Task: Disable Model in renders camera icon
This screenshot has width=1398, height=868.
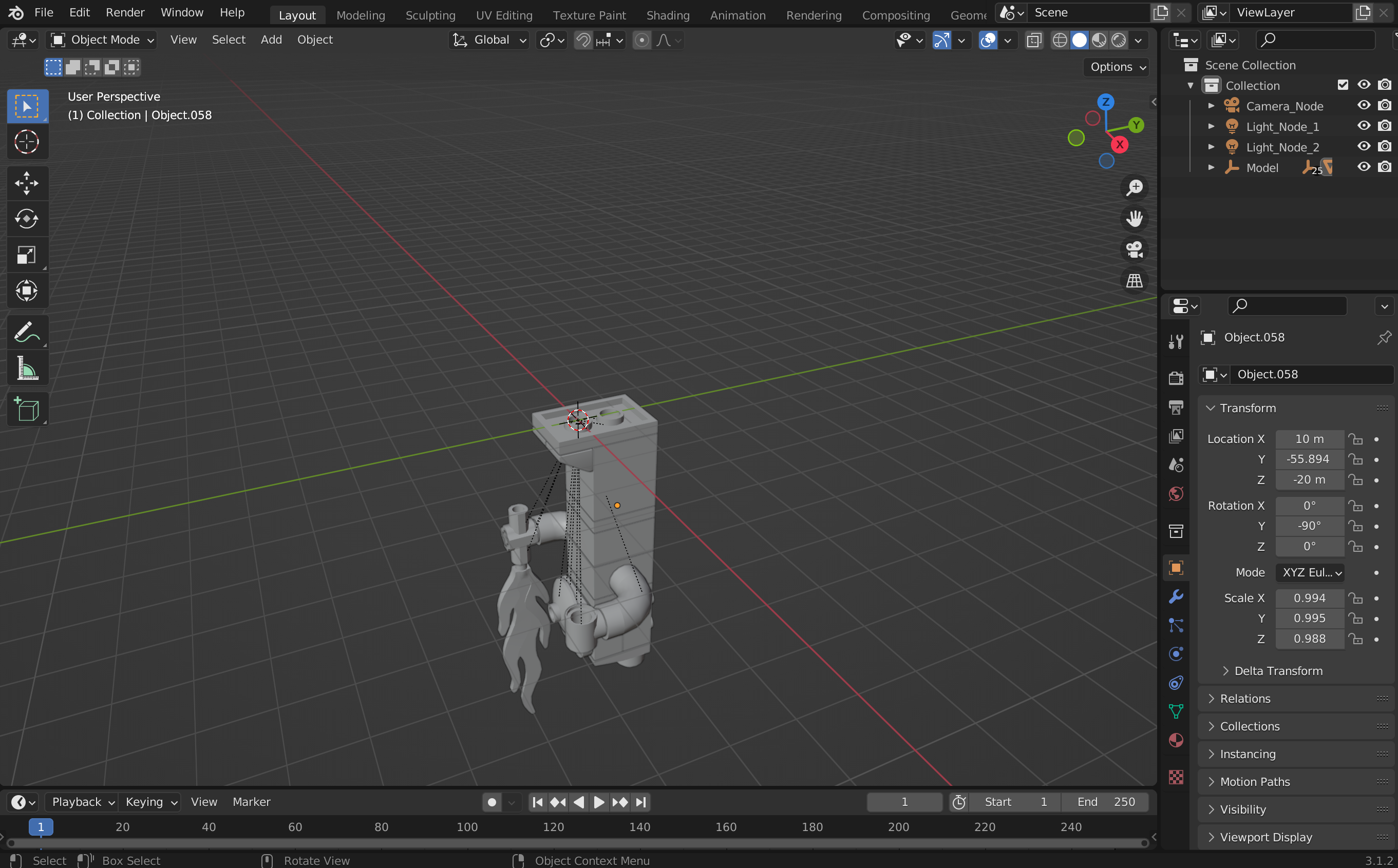Action: [x=1385, y=167]
